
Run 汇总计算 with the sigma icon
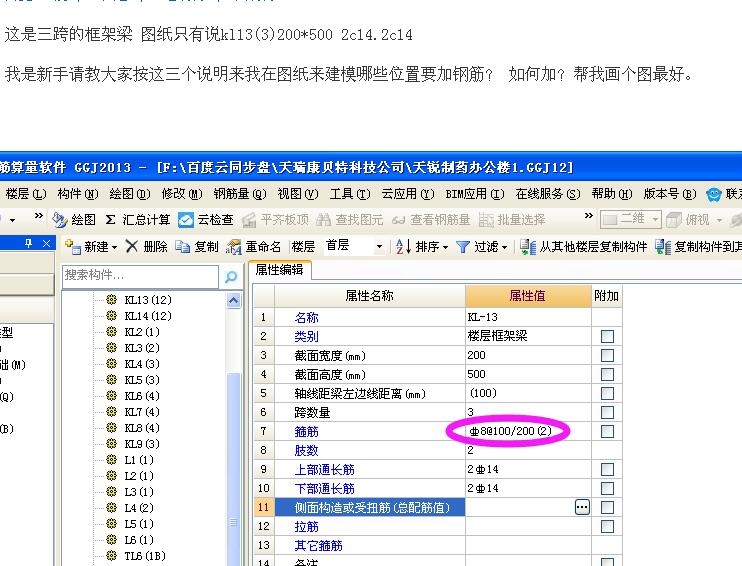click(110, 220)
